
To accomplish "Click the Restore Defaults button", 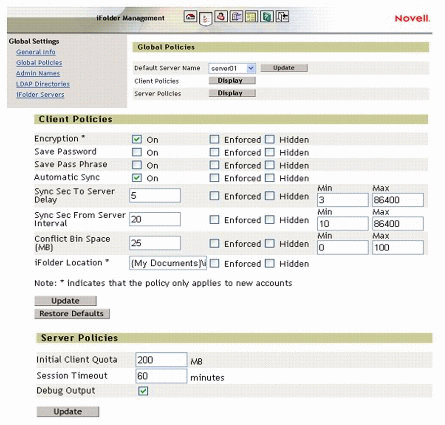I will coord(72,314).
